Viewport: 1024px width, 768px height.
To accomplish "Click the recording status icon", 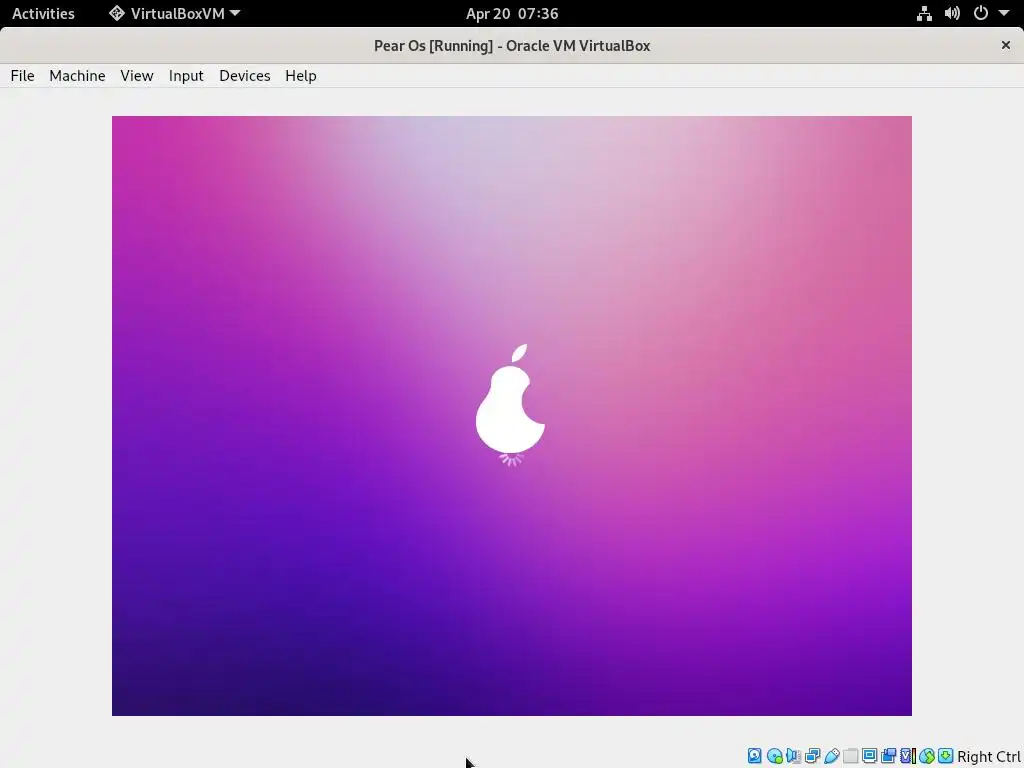I will click(x=888, y=756).
